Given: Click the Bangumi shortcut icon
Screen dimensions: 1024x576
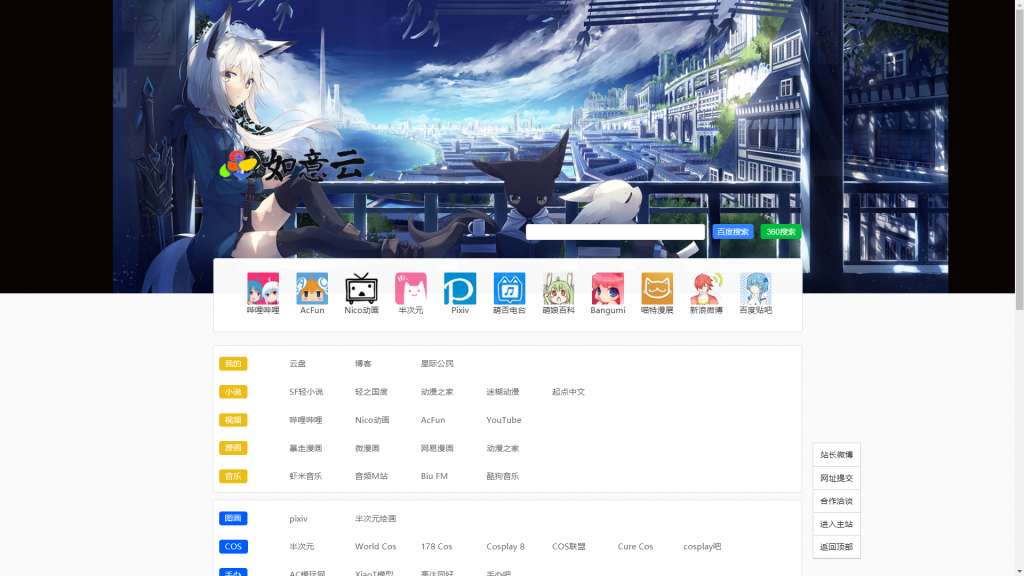Looking at the screenshot, I should pos(607,289).
